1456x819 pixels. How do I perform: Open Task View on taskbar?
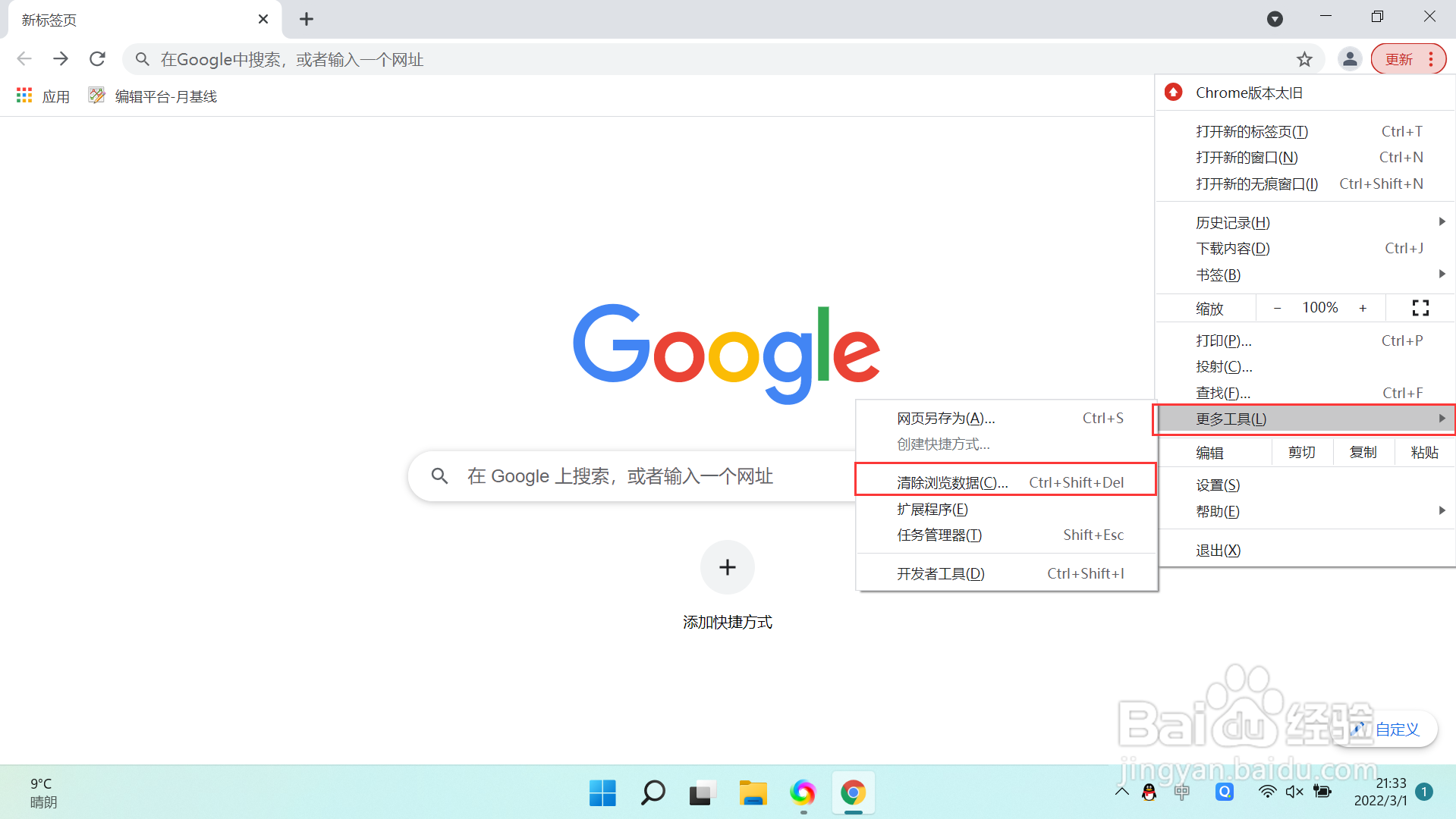point(703,793)
